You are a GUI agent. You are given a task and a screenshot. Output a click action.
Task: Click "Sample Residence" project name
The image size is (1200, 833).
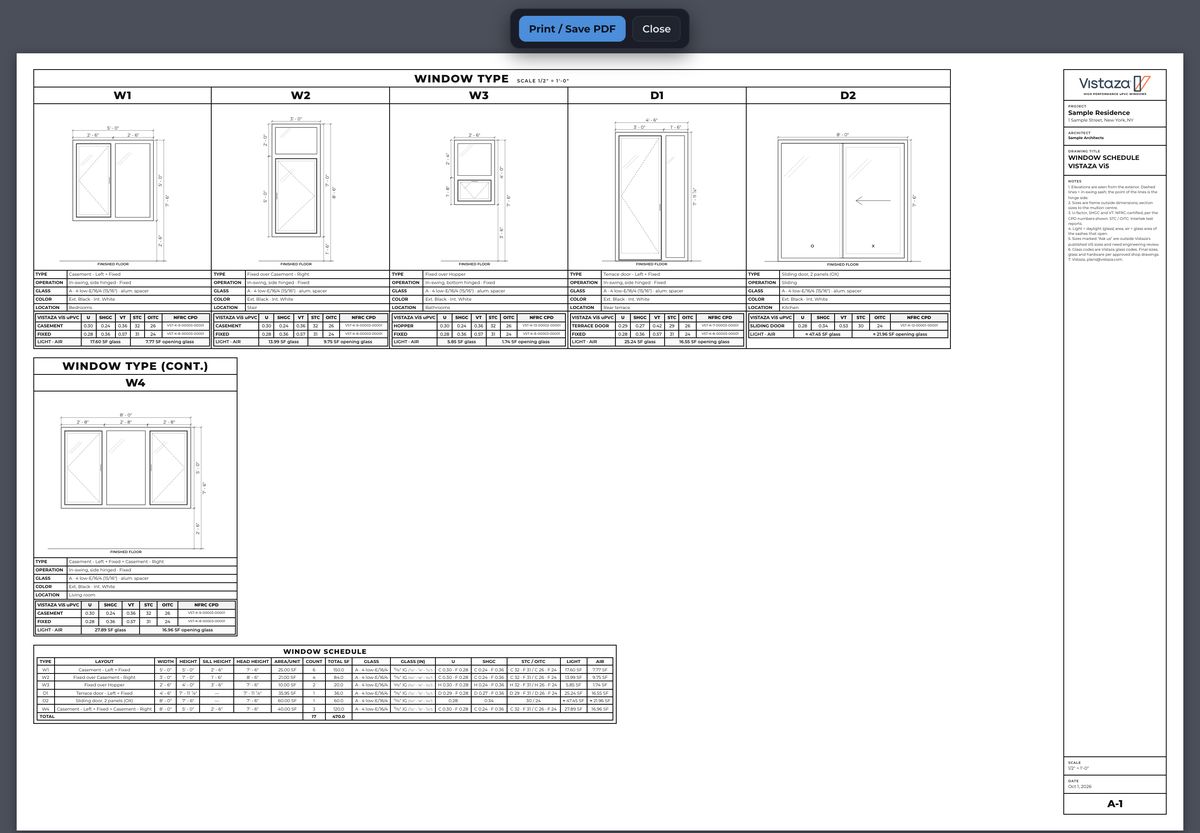tap(1099, 113)
